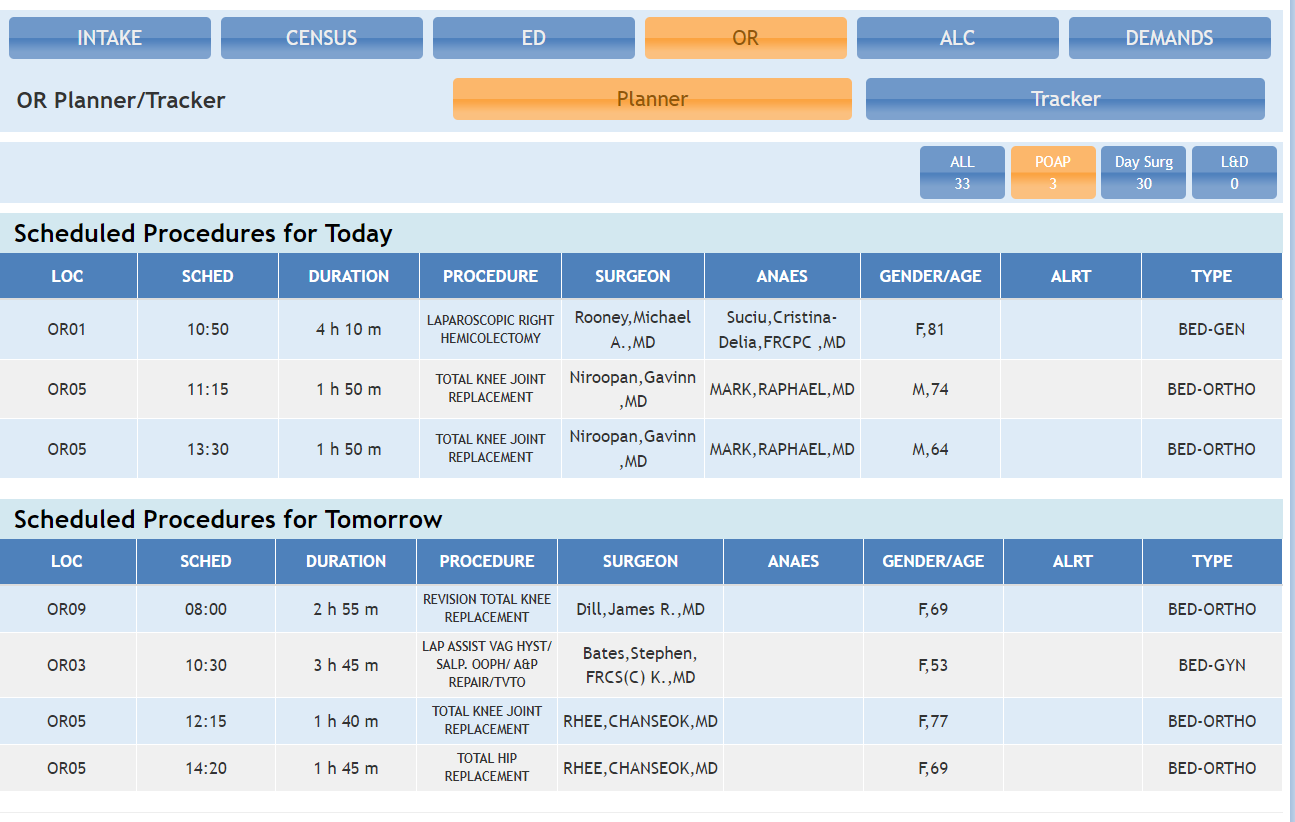Click the OR03 location cell
Screen dimensions: 1295x822
pos(67,665)
